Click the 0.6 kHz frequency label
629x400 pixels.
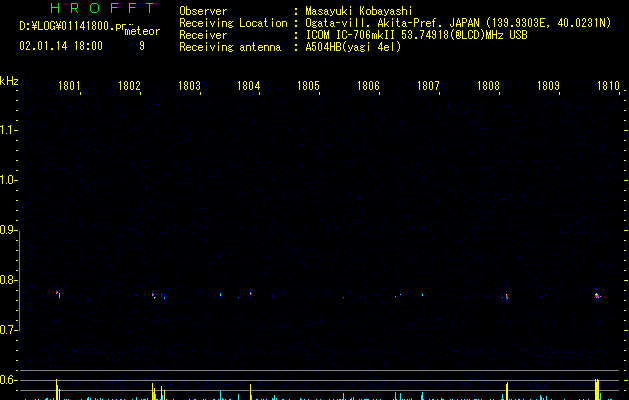(x=8, y=380)
